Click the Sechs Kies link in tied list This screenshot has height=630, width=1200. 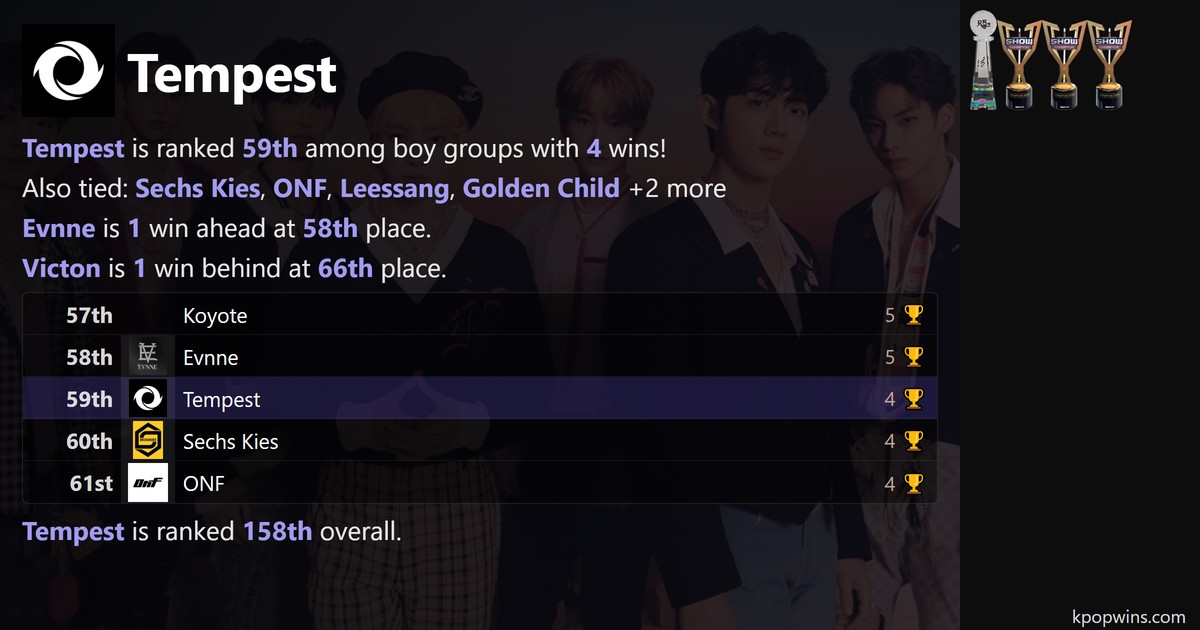(x=197, y=188)
